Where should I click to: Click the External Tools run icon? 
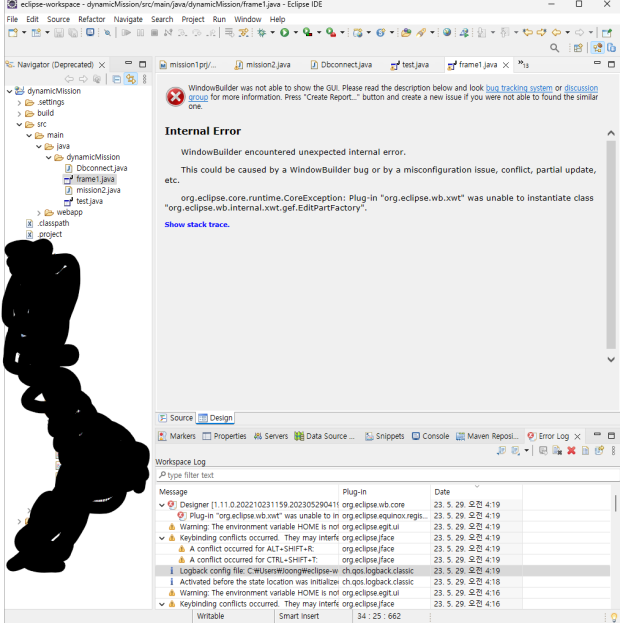click(x=331, y=33)
